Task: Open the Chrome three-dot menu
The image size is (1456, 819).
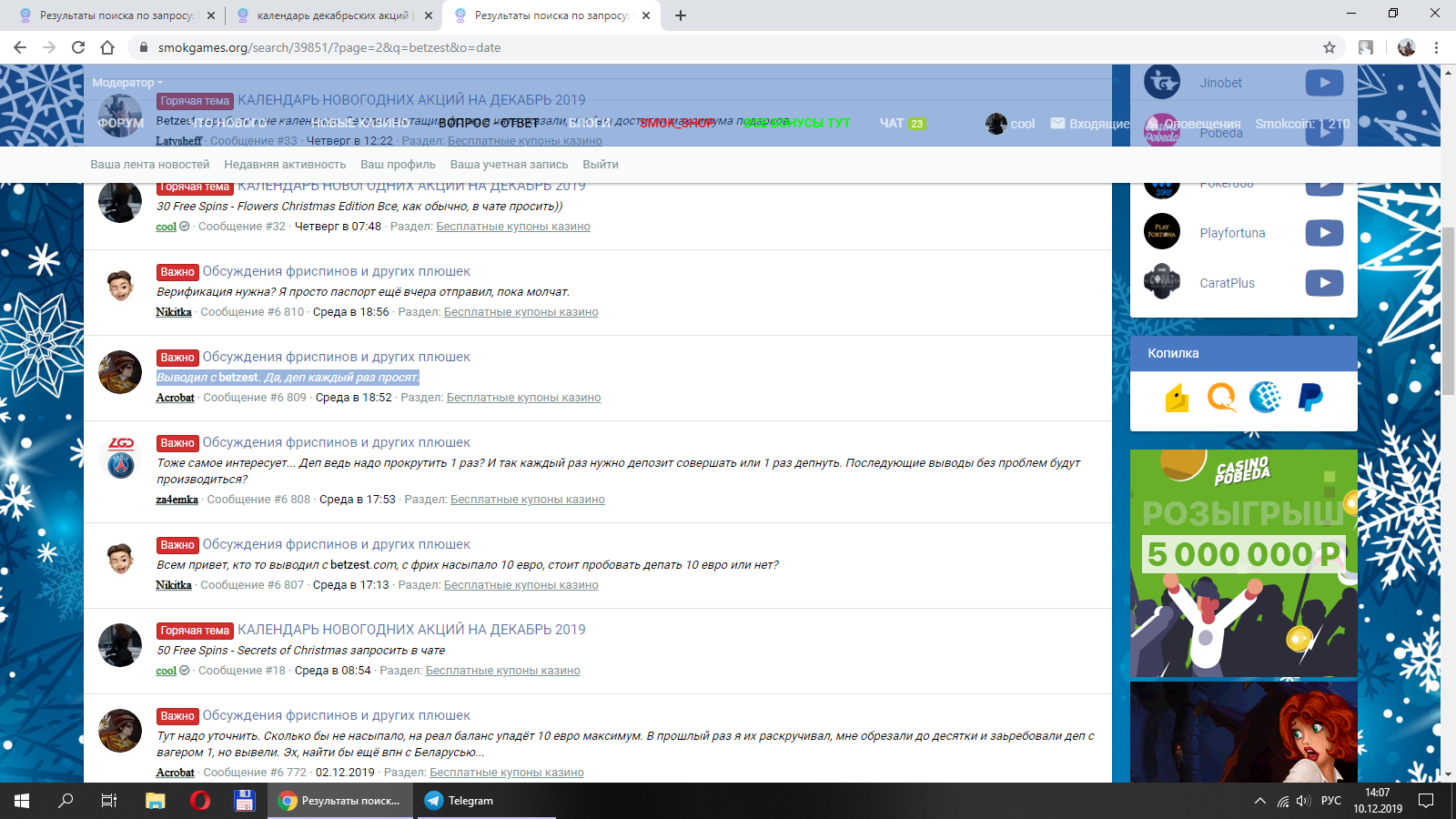Action: coord(1436,47)
